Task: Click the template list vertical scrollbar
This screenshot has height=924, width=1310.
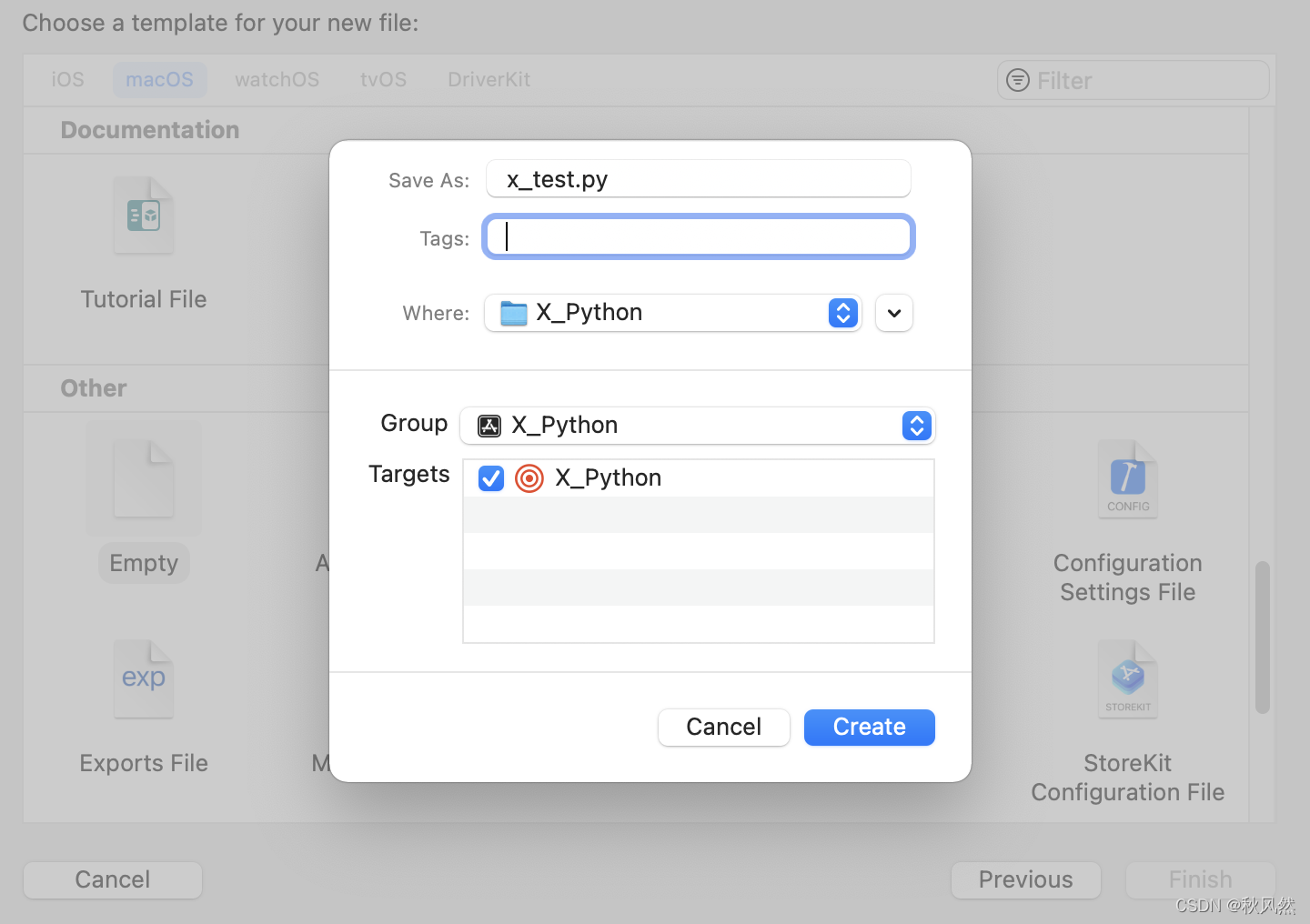Action: pyautogui.click(x=1263, y=638)
